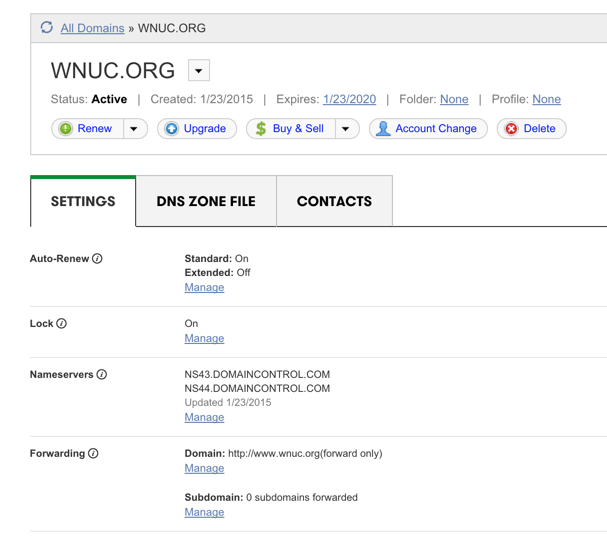Image resolution: width=607 pixels, height=543 pixels.
Task: Click the Delete domain button
Action: click(x=531, y=129)
